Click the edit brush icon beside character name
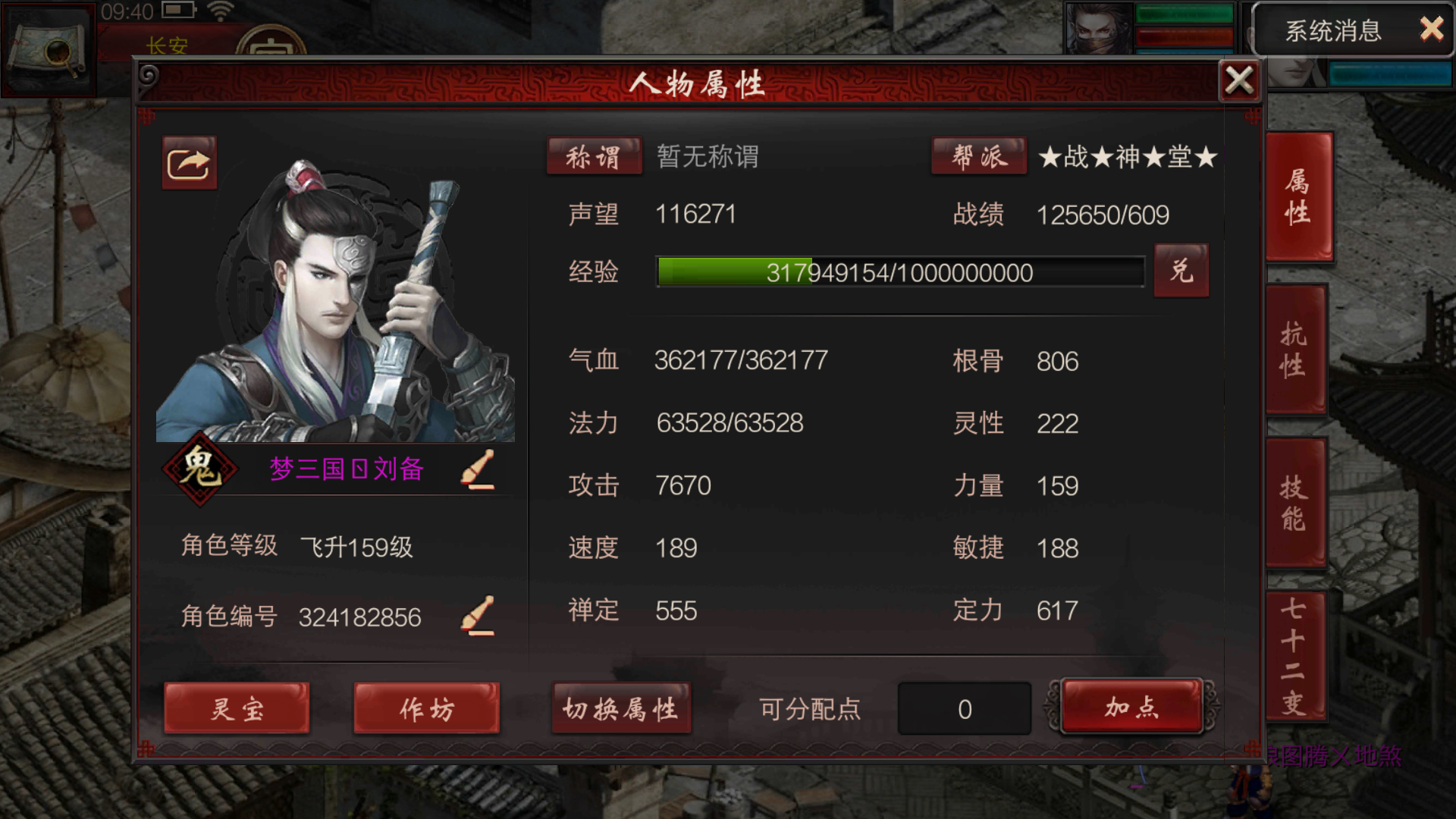 (478, 469)
